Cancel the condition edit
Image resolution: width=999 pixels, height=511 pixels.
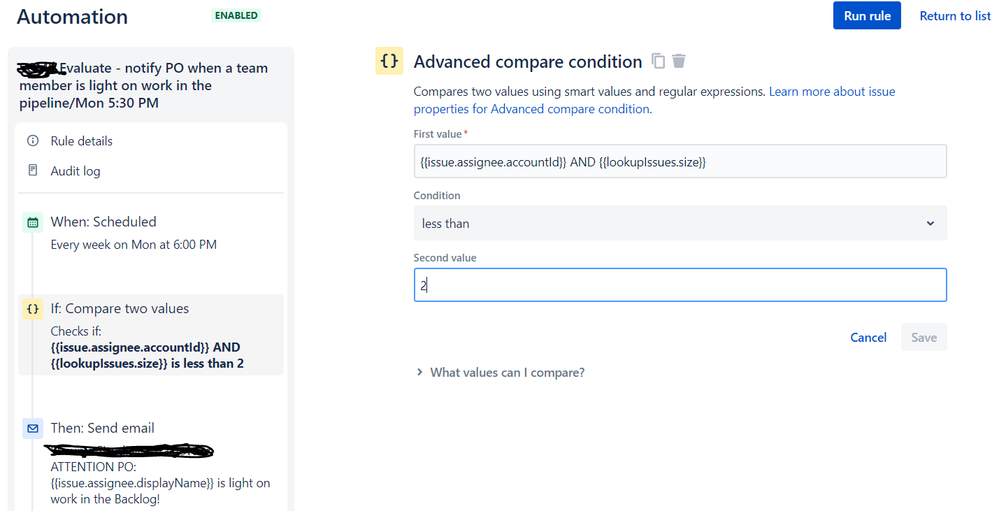[x=868, y=337]
